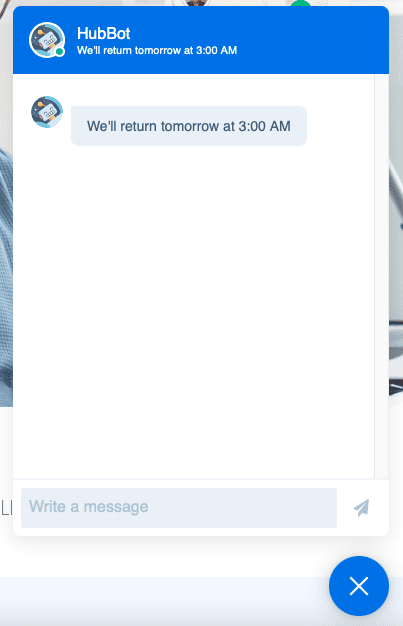Screen dimensions: 403x626
Task: Click the robot avatar beside the message
Action: 47,112
